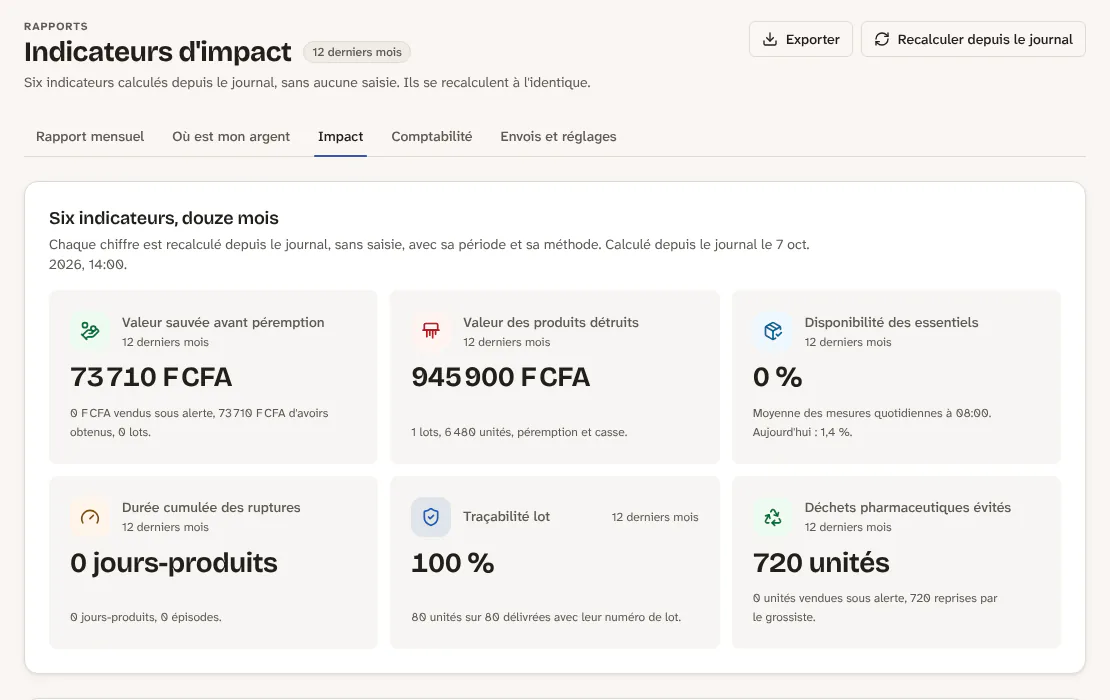
Task: Click the shredder icon of produits détruits
Action: pyautogui.click(x=431, y=331)
